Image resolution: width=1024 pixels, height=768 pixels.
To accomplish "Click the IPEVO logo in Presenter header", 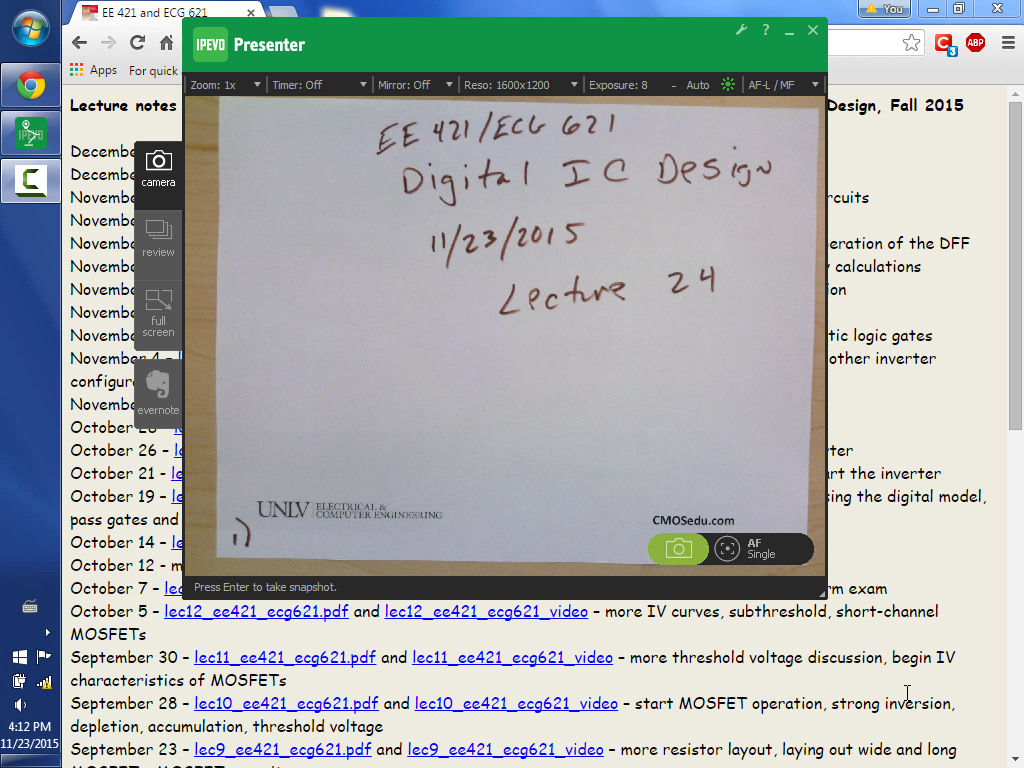I will click(x=210, y=44).
